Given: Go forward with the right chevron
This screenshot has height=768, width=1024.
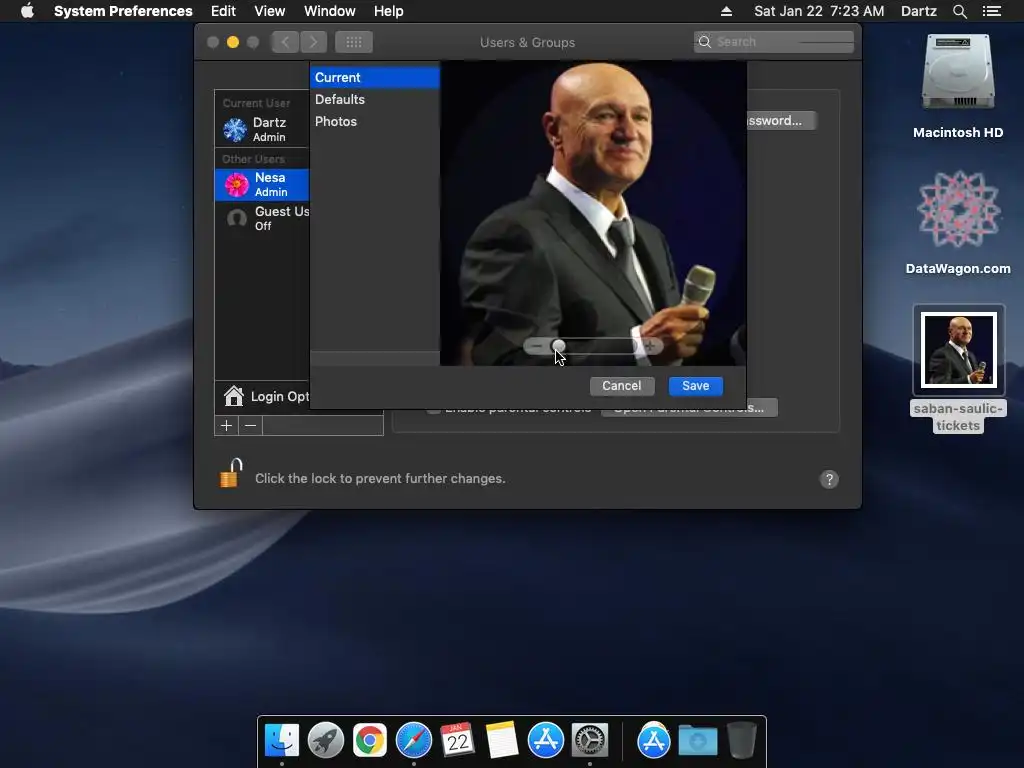Looking at the screenshot, I should [x=313, y=42].
